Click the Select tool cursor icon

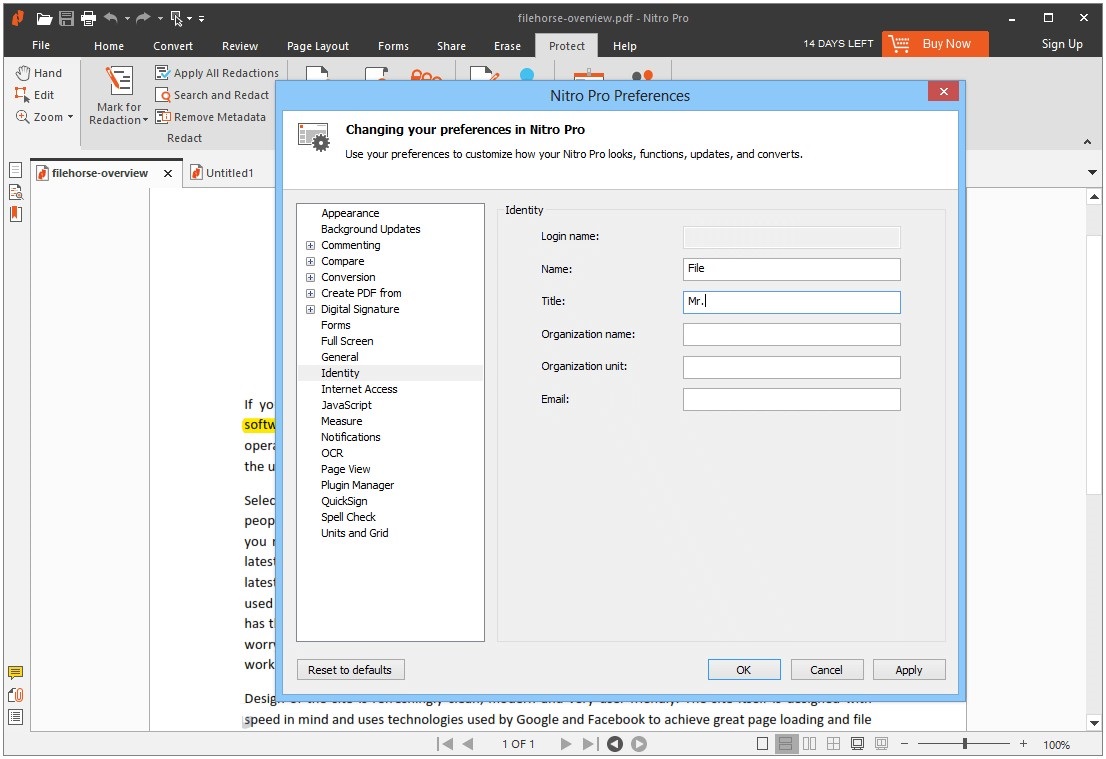tap(176, 19)
